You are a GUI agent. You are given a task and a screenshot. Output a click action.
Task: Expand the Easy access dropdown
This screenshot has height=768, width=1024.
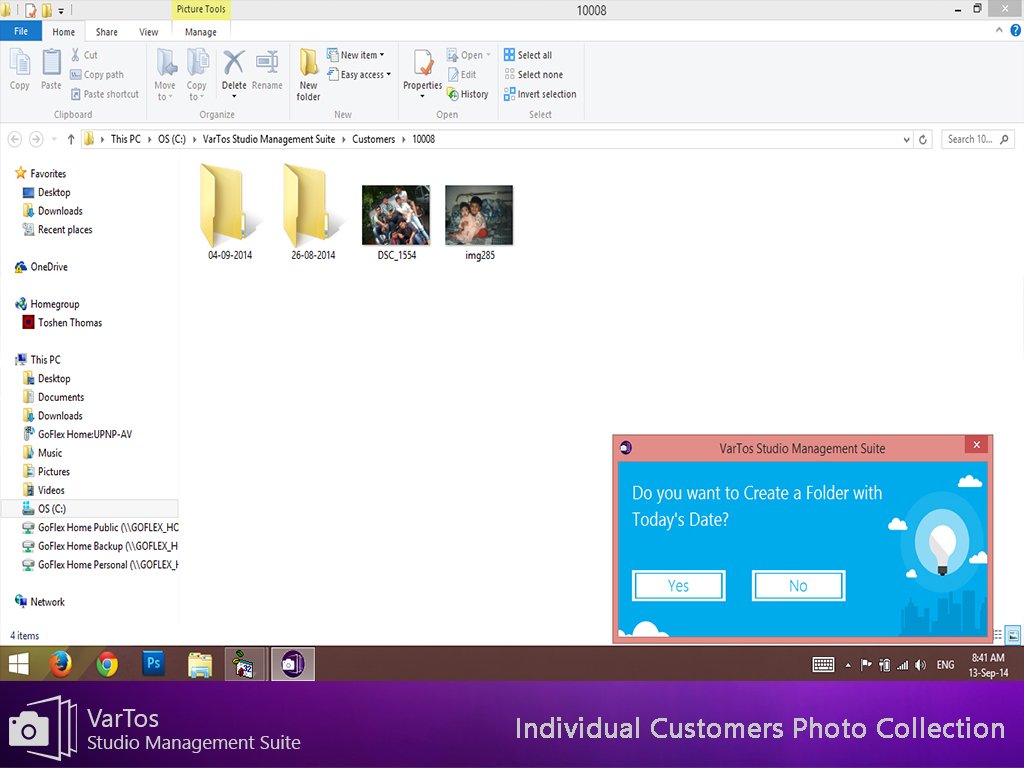coord(389,74)
